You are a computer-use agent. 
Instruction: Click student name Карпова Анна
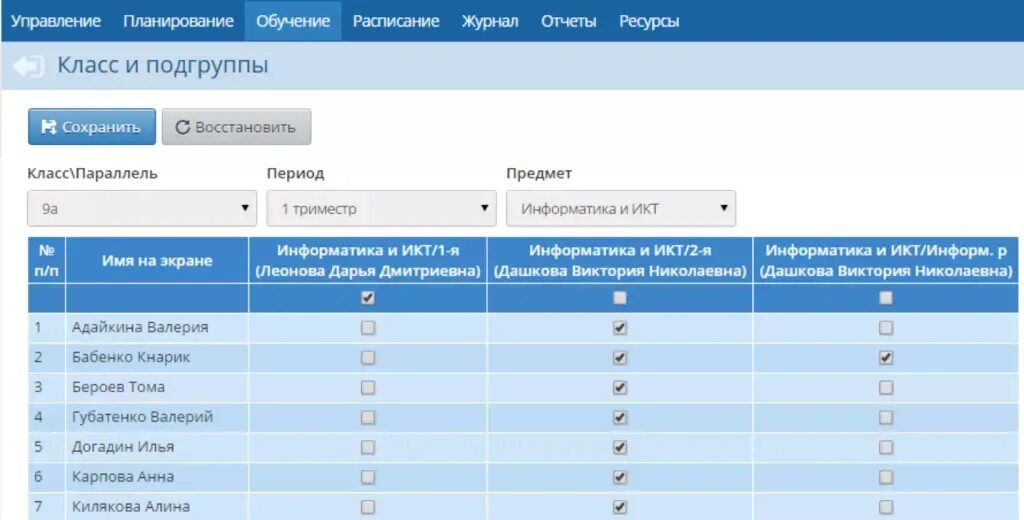click(x=123, y=477)
